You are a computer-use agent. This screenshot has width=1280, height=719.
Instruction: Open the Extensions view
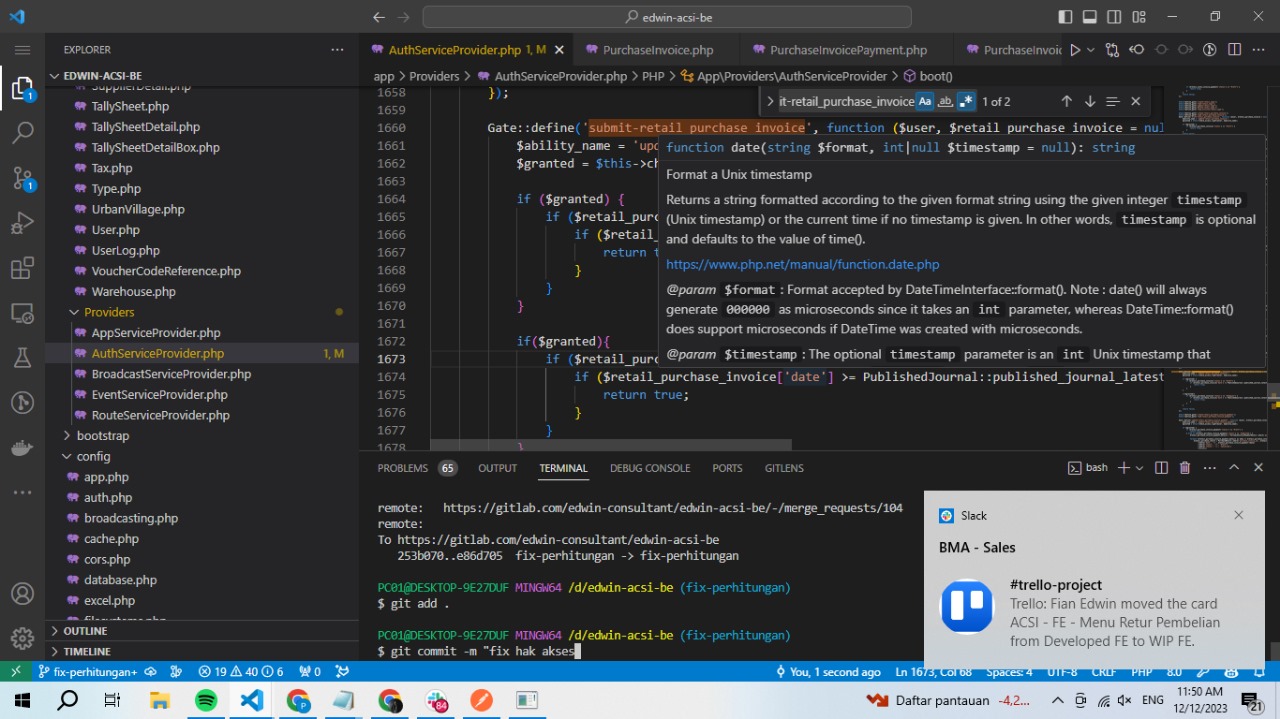pyautogui.click(x=22, y=268)
